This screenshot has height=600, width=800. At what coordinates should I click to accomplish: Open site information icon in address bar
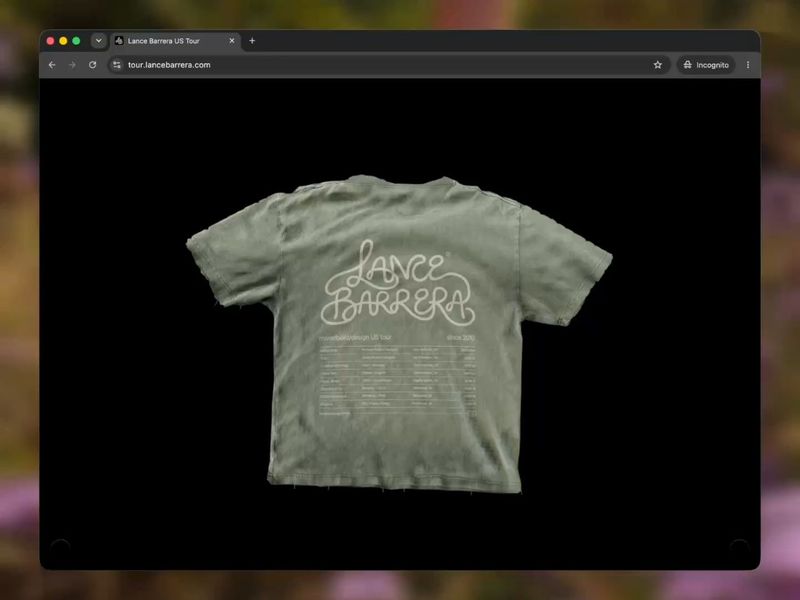(117, 65)
